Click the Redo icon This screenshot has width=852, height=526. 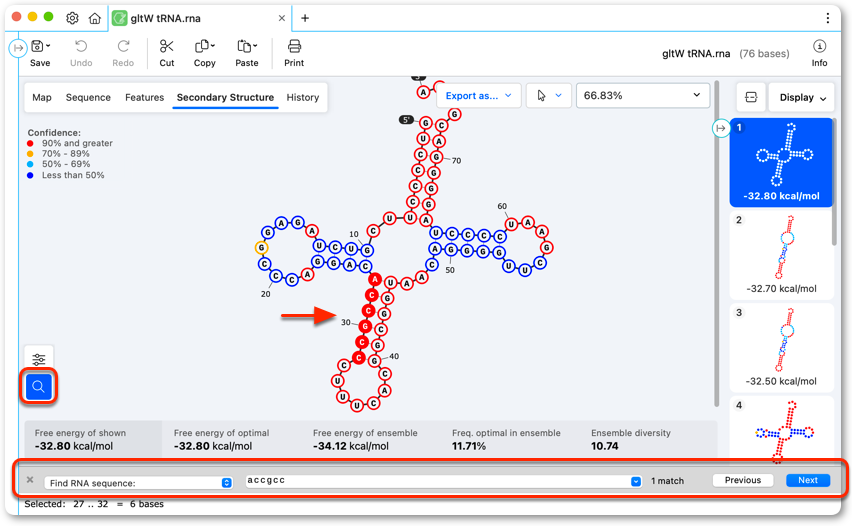point(123,46)
